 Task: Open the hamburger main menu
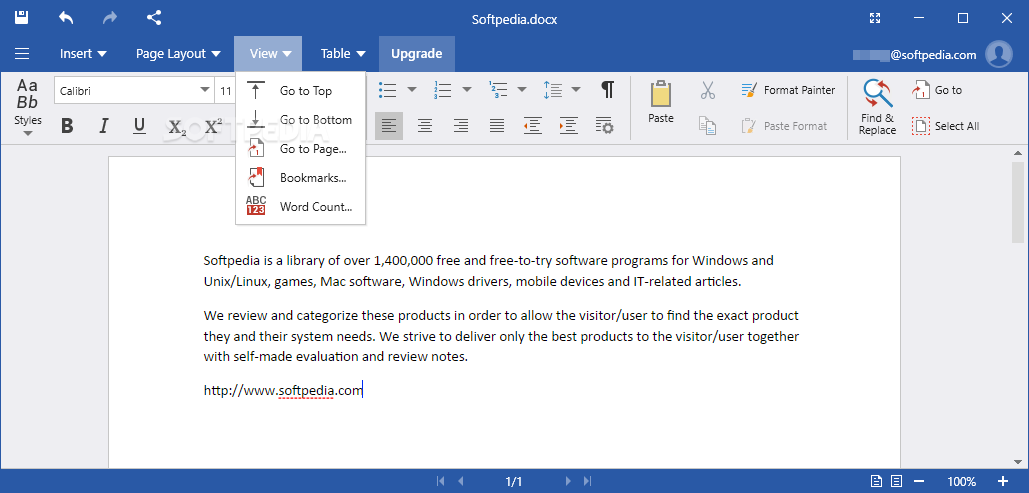pyautogui.click(x=22, y=54)
